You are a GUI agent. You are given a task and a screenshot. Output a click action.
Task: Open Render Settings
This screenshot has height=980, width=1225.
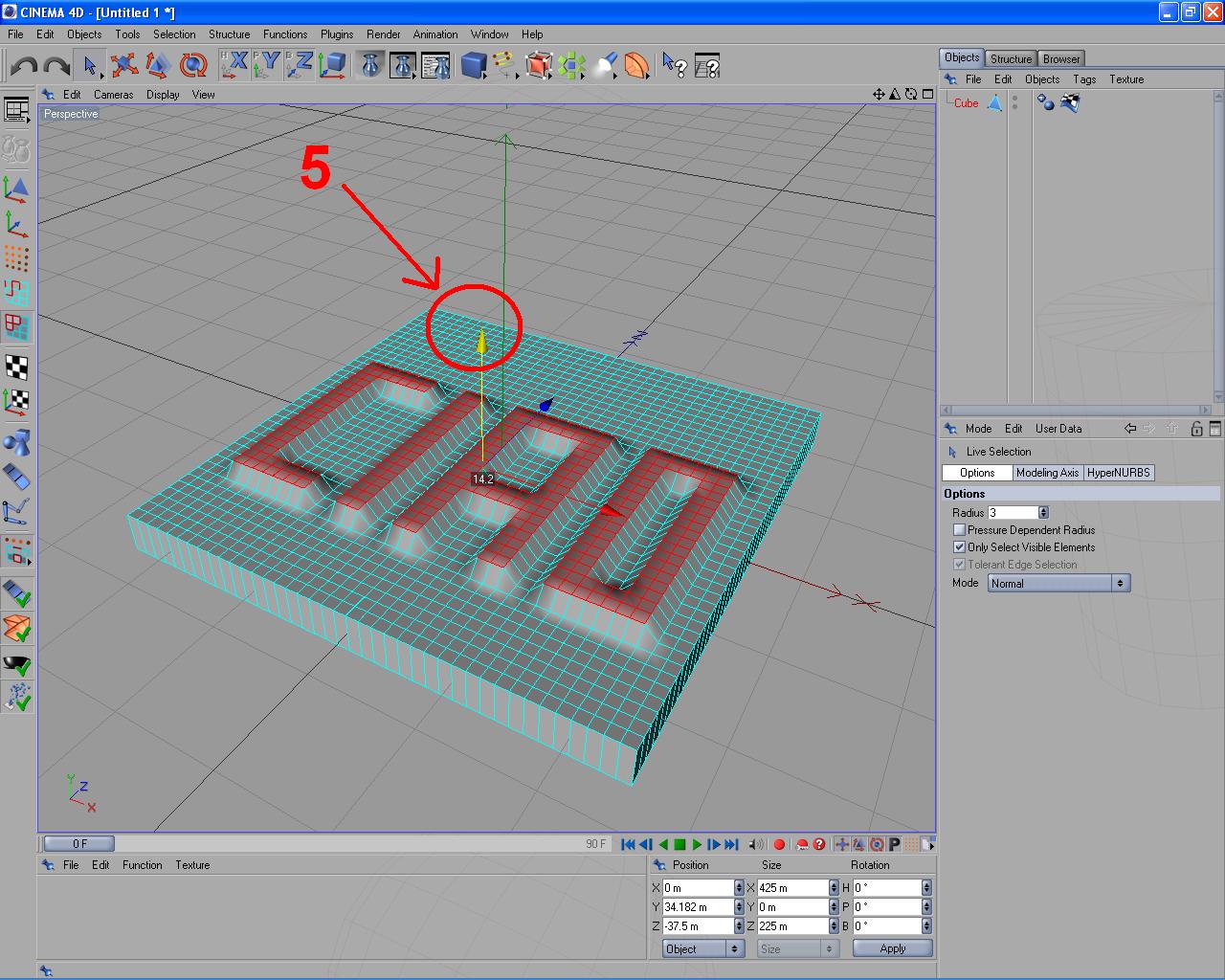[435, 65]
